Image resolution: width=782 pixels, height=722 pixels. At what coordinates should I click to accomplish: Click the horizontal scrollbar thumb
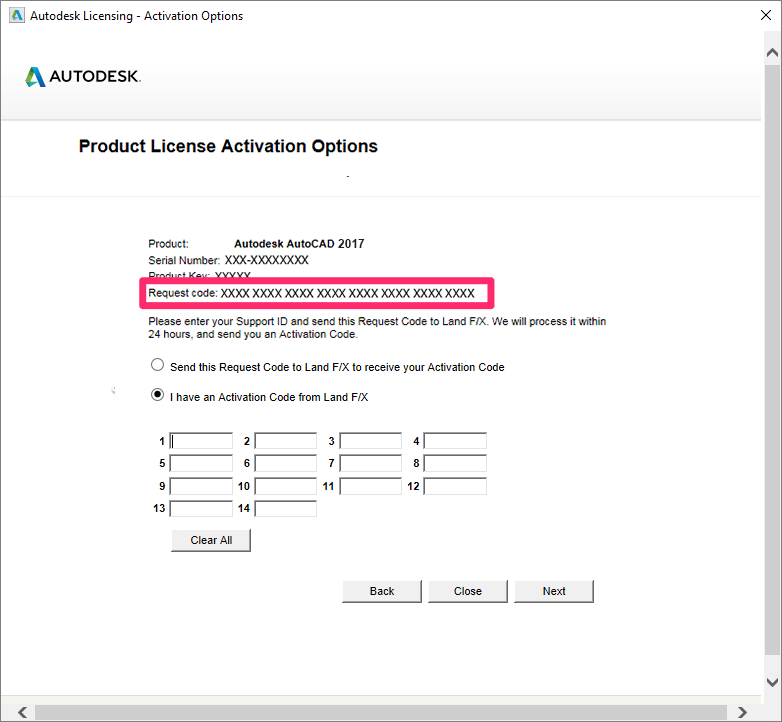381,712
